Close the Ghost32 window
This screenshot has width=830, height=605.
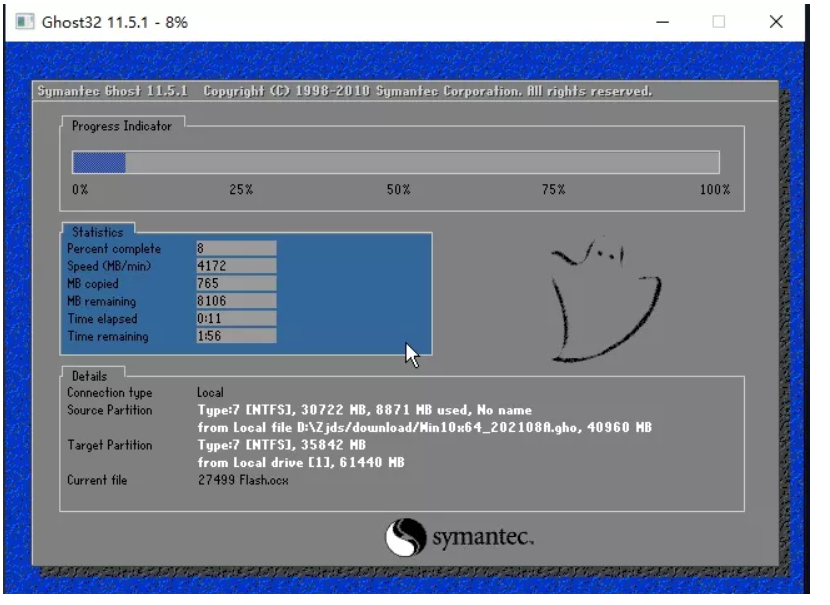tap(775, 22)
